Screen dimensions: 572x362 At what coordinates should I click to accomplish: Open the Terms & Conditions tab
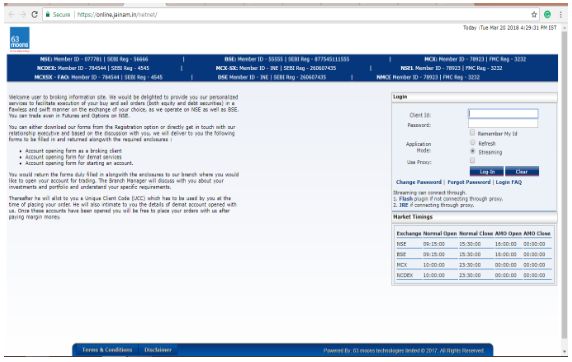107,350
